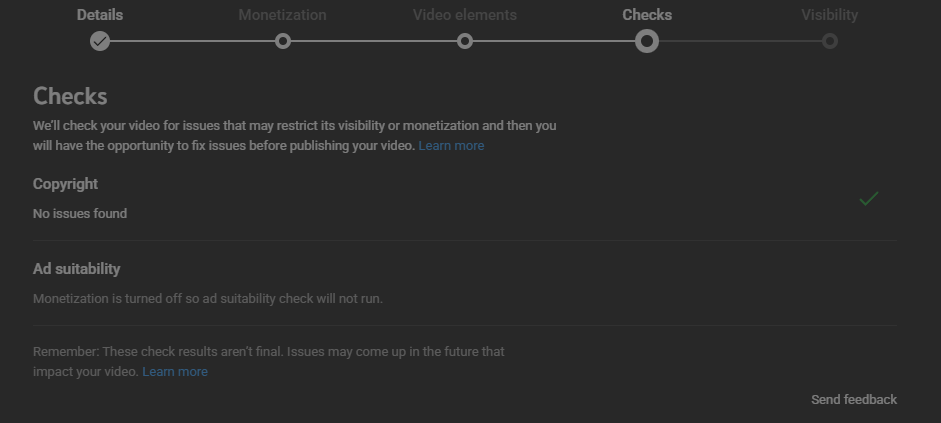
Task: Click the 'Monetization is turned off' message
Action: (208, 299)
